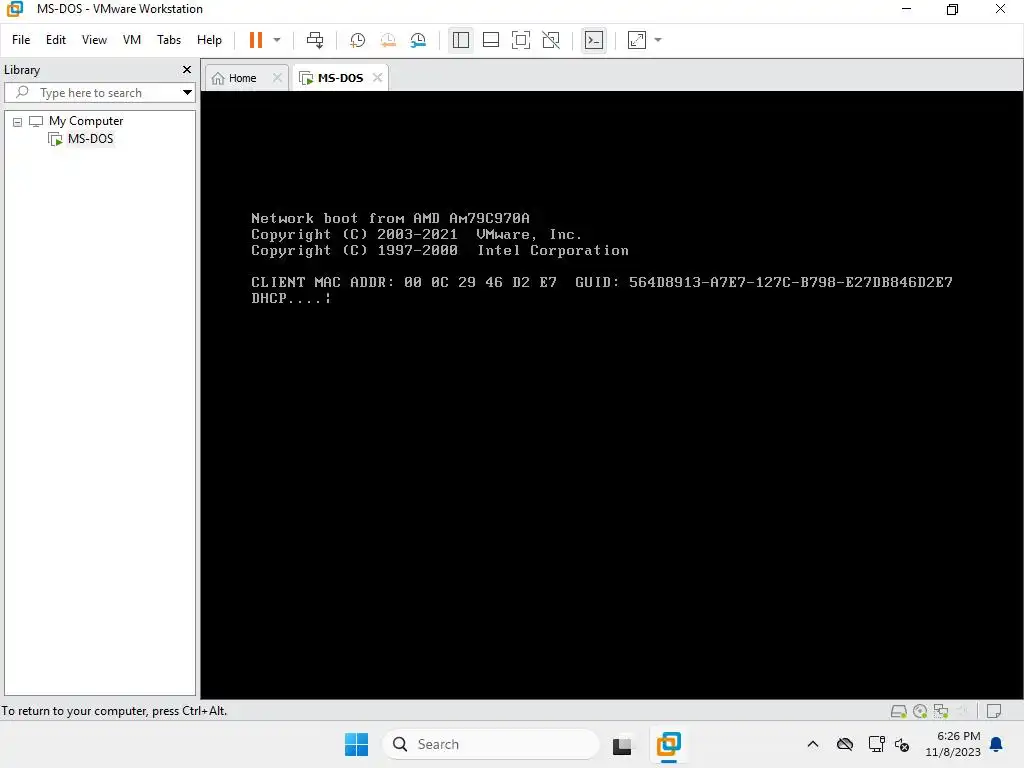Open the Task View taskbar icon

pyautogui.click(x=622, y=744)
